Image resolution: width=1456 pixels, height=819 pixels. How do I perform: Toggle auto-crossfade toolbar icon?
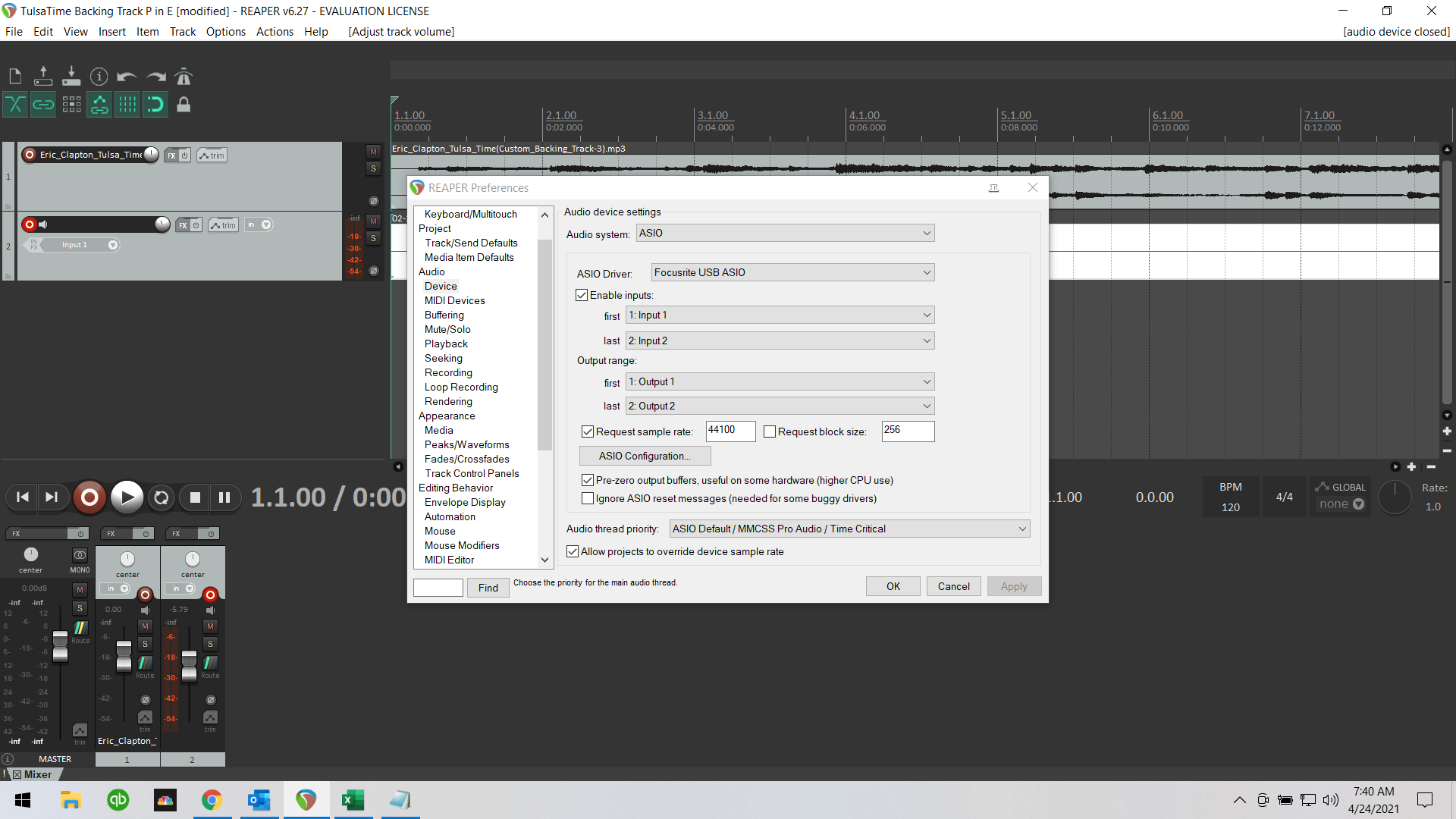tap(15, 105)
